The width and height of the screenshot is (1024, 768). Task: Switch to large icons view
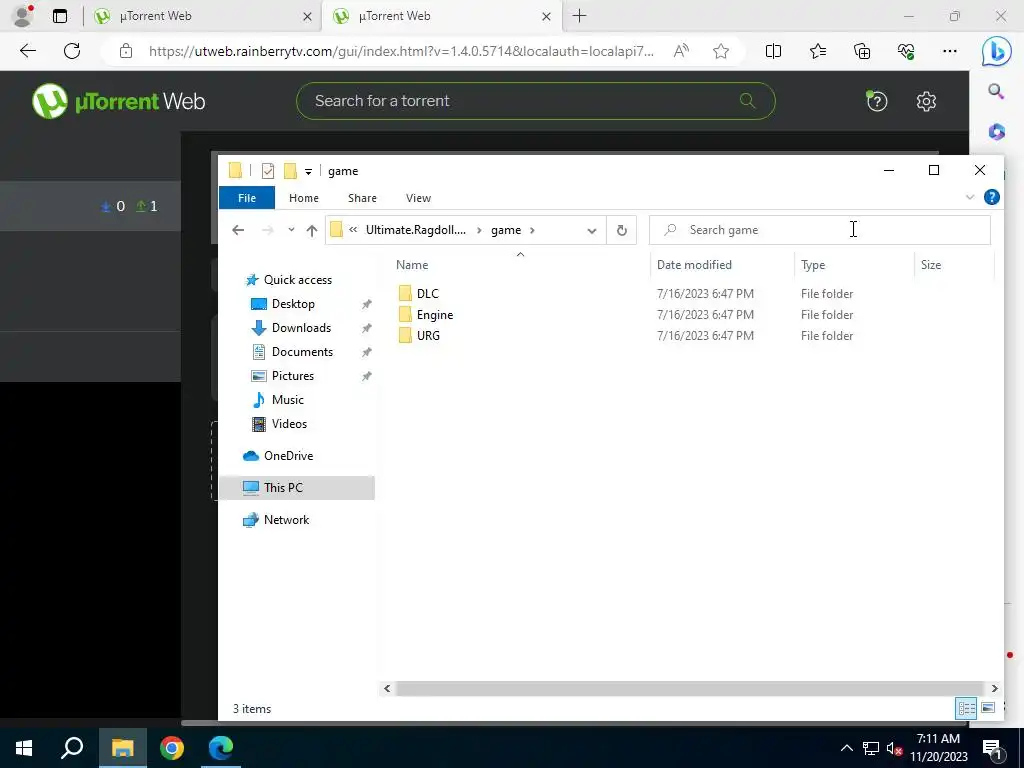click(988, 708)
